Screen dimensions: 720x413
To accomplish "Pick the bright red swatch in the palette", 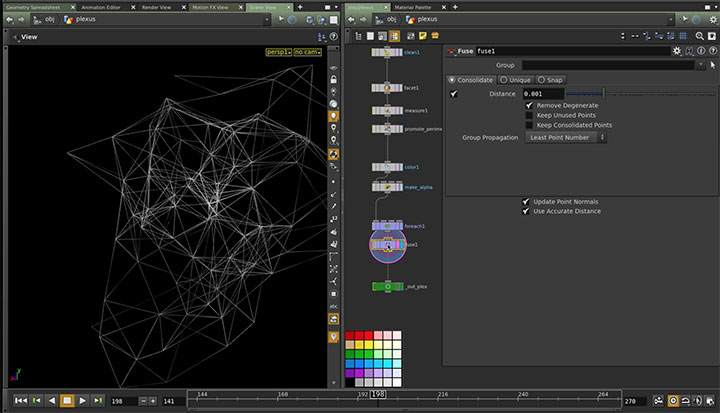I will point(368,335).
